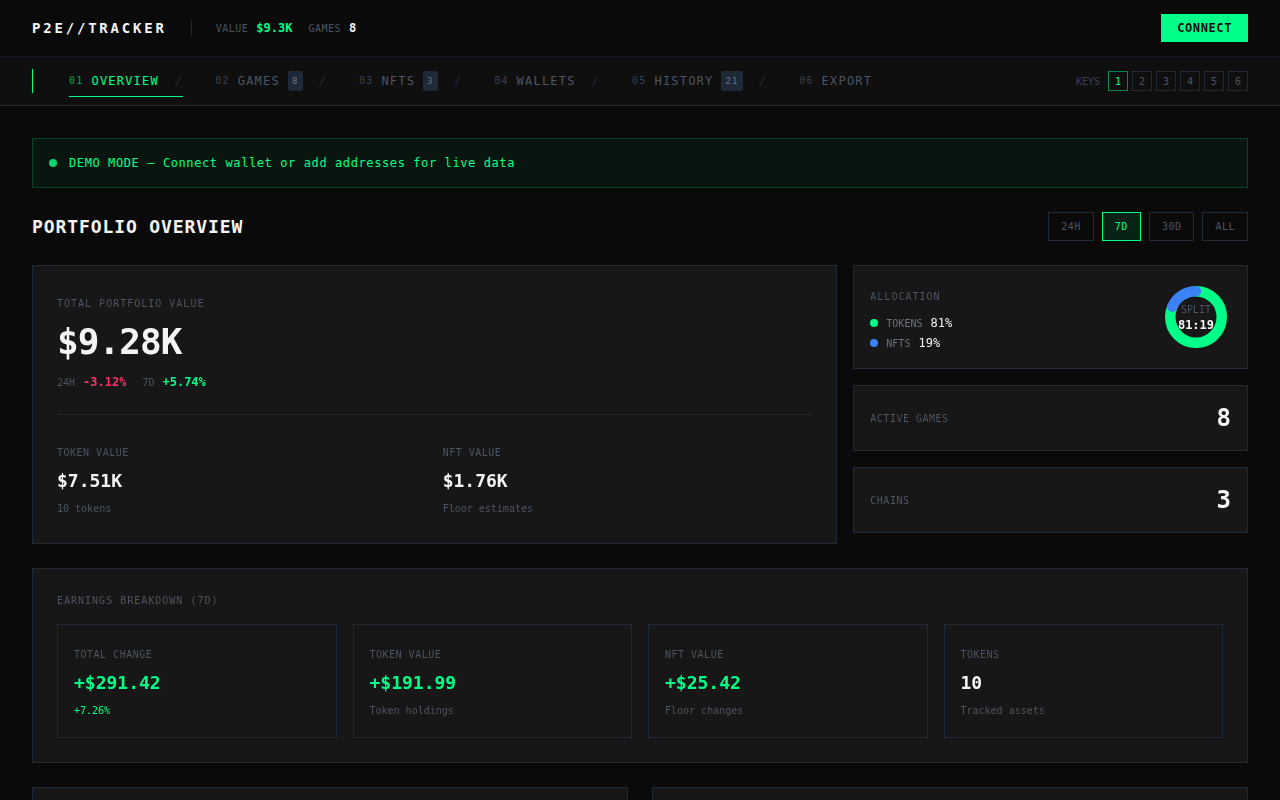Click the NFTS legend dot in Allocation

(x=873, y=343)
